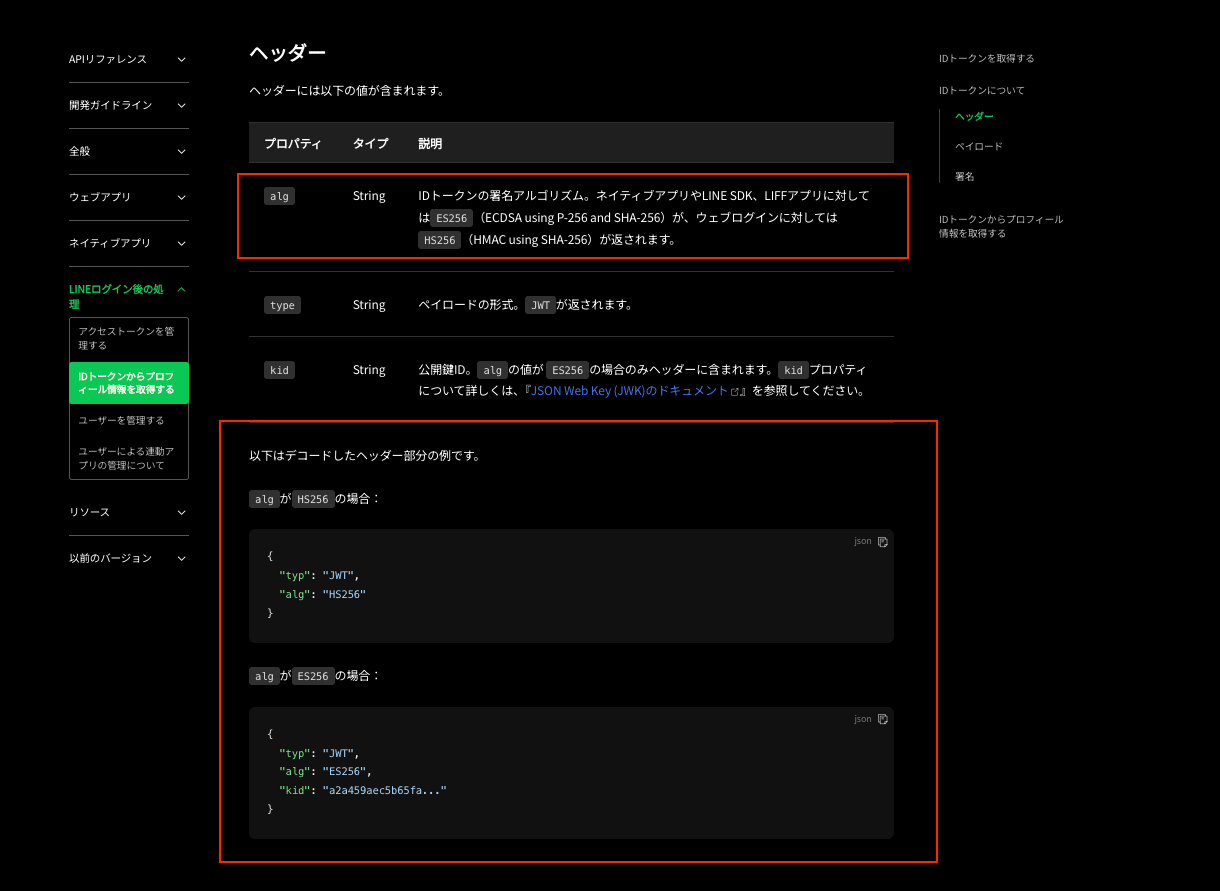
Task: Click the ヘッダー section heading
Action: [x=288, y=53]
